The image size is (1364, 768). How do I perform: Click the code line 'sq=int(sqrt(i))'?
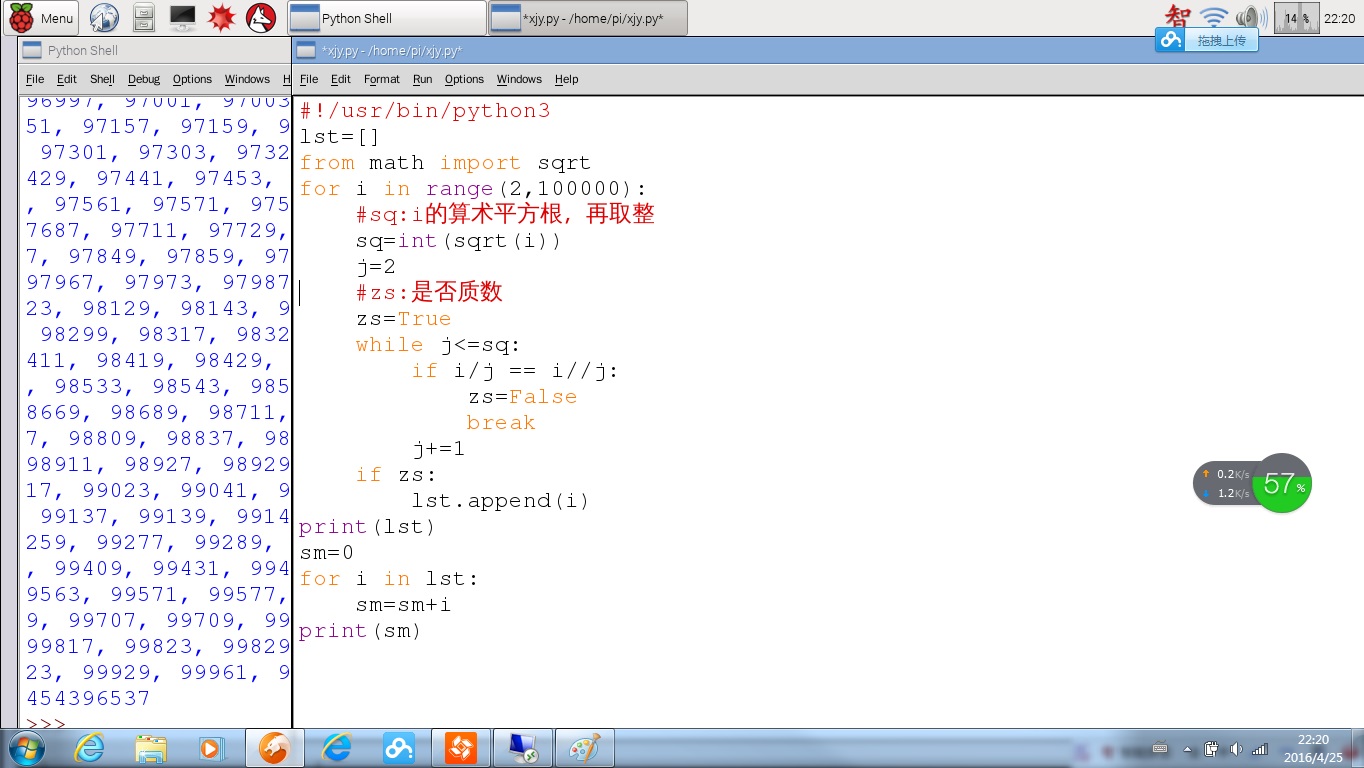(459, 240)
